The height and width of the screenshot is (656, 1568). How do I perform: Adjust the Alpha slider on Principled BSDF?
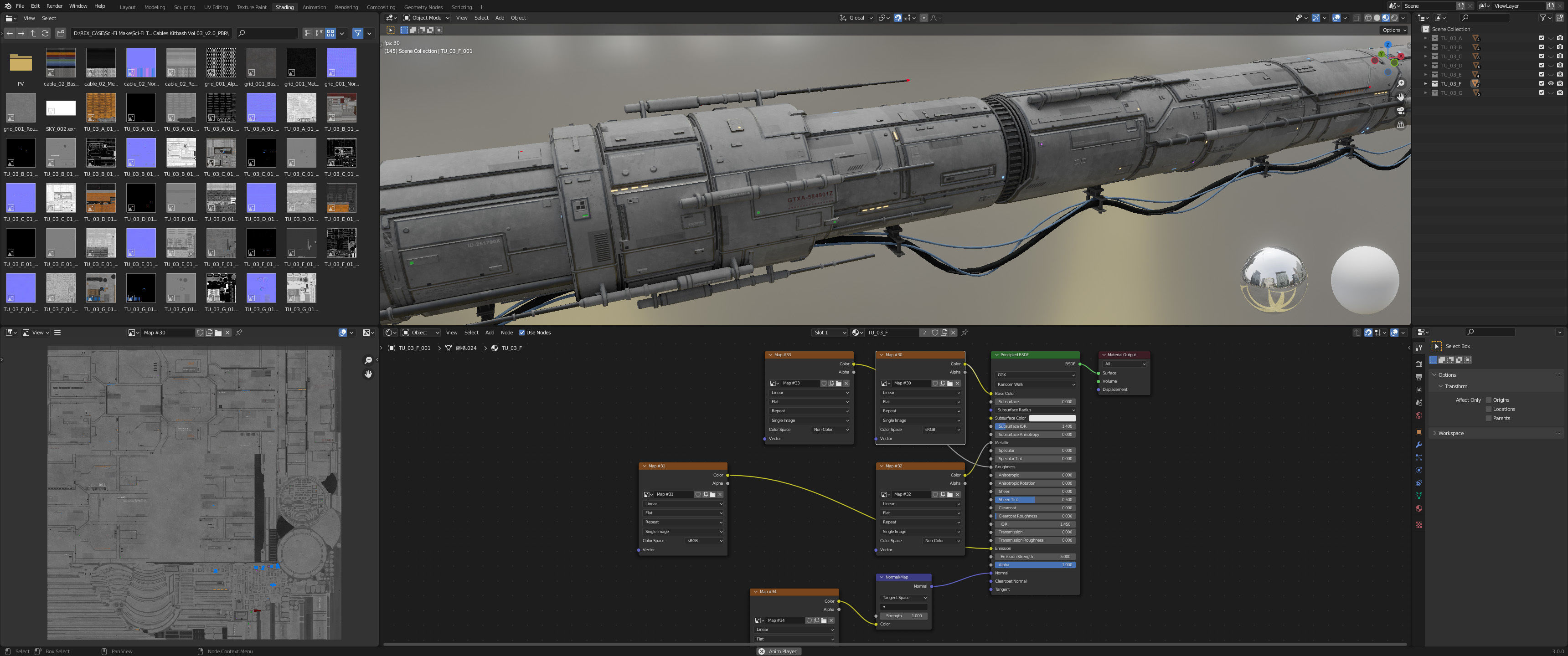pyautogui.click(x=1036, y=565)
